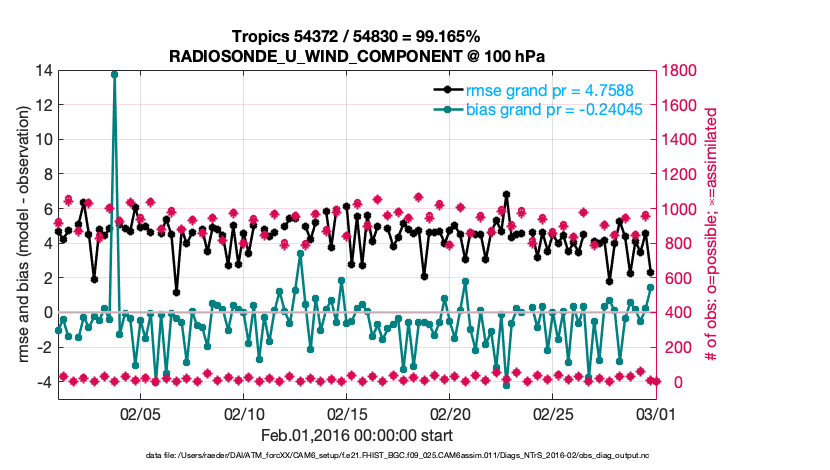Viewport: 830px width, 470px height.
Task: Click the 14 tick on left axis
Action: point(43,71)
